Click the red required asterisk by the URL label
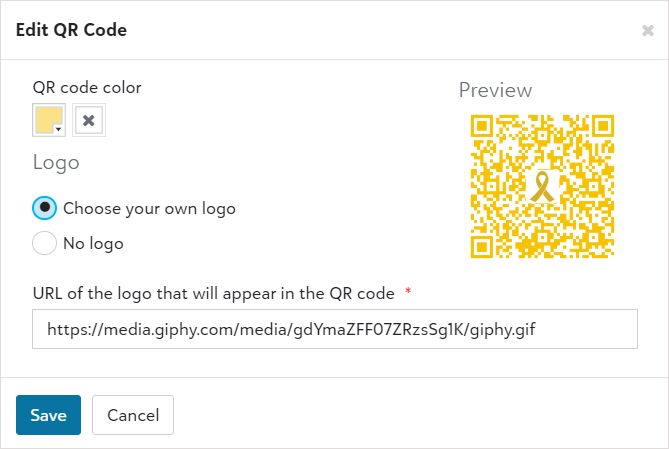Screen dimensions: 669x449 [x=408, y=291]
